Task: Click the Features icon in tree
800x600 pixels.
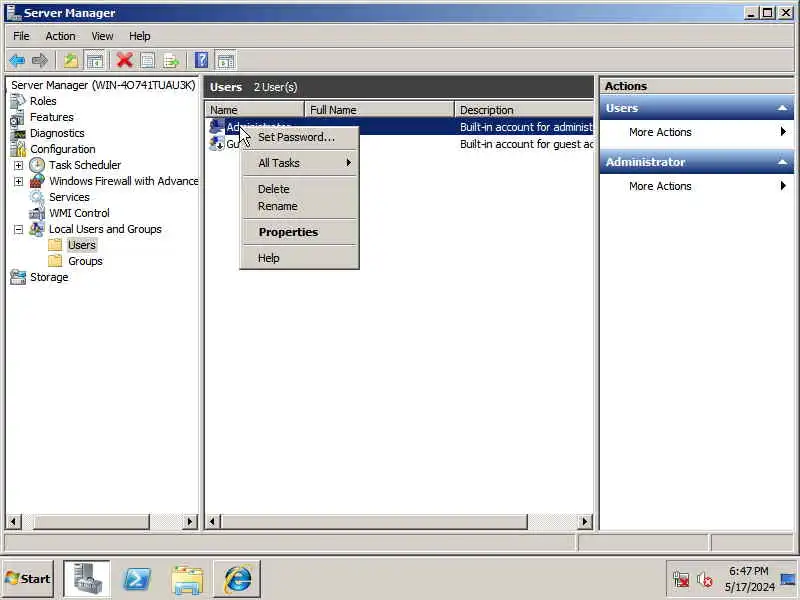Action: point(17,117)
